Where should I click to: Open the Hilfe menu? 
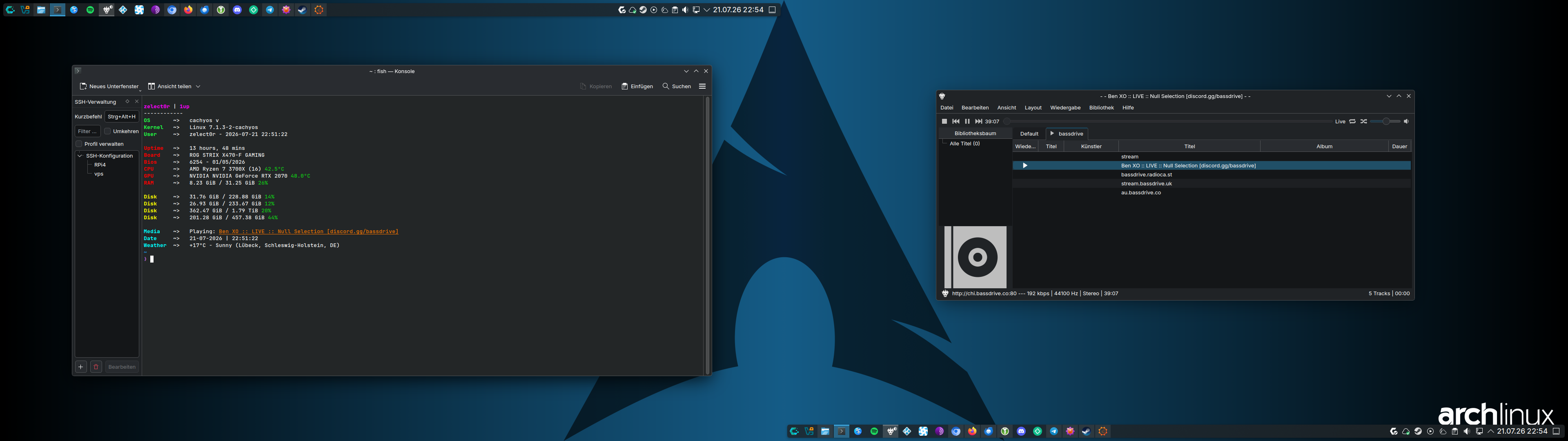coord(1128,108)
